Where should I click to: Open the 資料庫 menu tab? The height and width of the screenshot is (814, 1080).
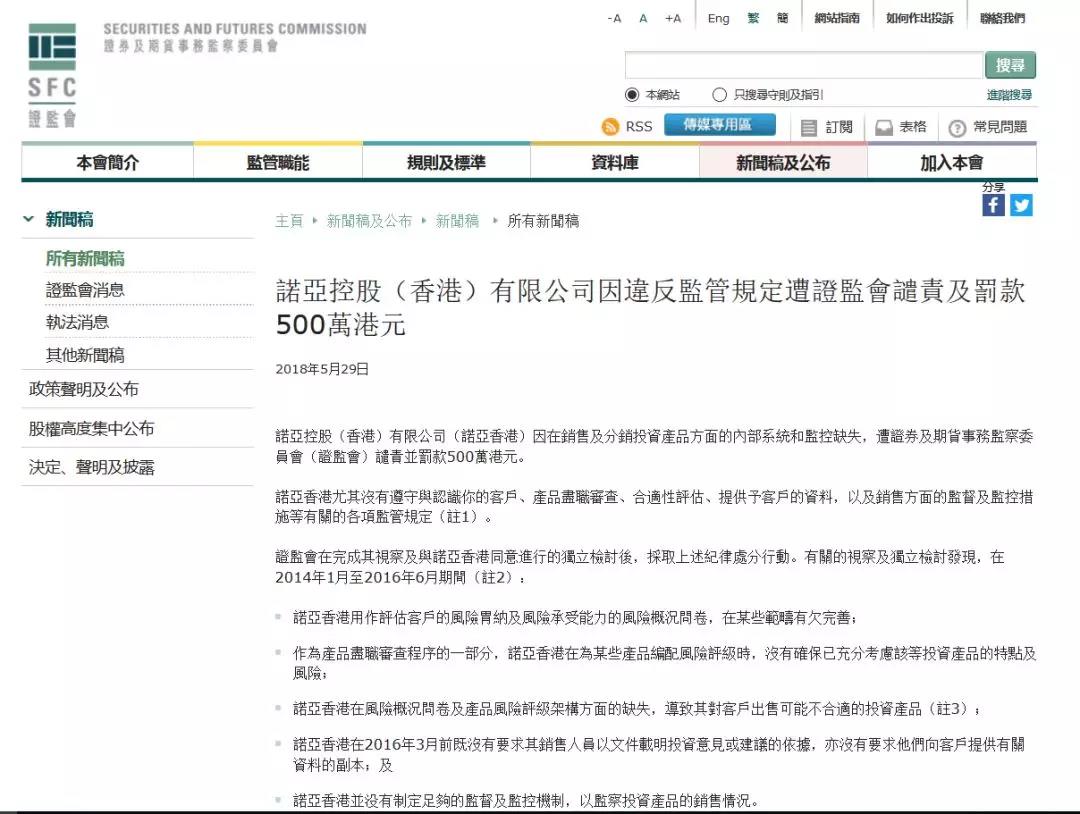point(614,163)
